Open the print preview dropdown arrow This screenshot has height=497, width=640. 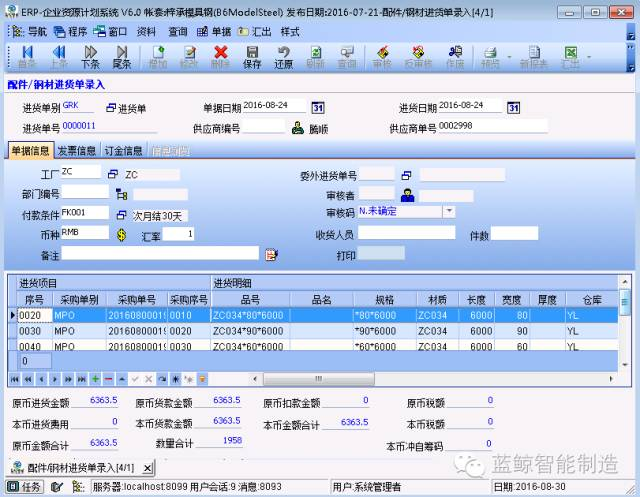pyautogui.click(x=509, y=57)
